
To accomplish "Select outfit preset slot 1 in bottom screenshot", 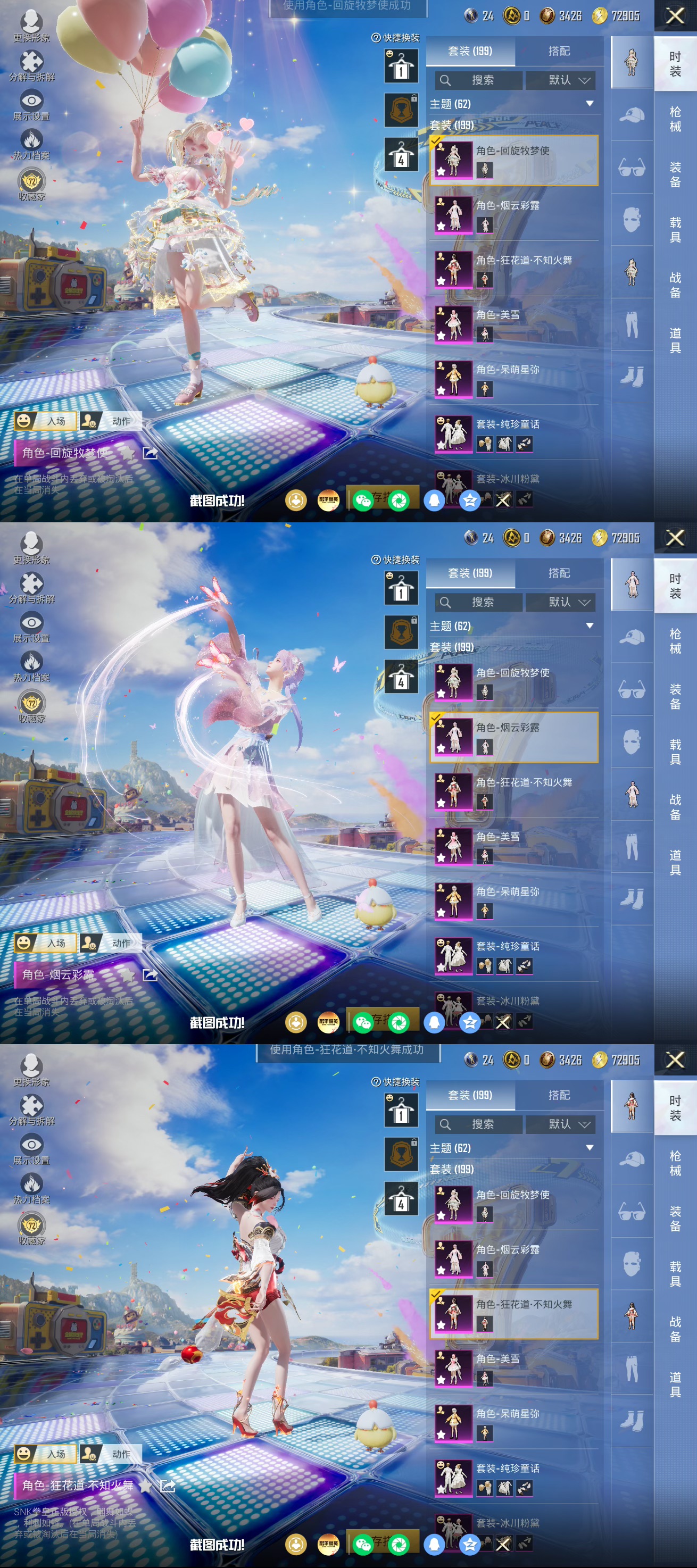I will 401,1110.
